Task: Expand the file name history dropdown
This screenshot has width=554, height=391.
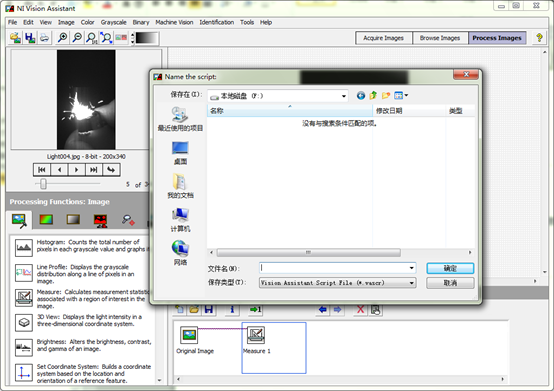Action: (411, 268)
